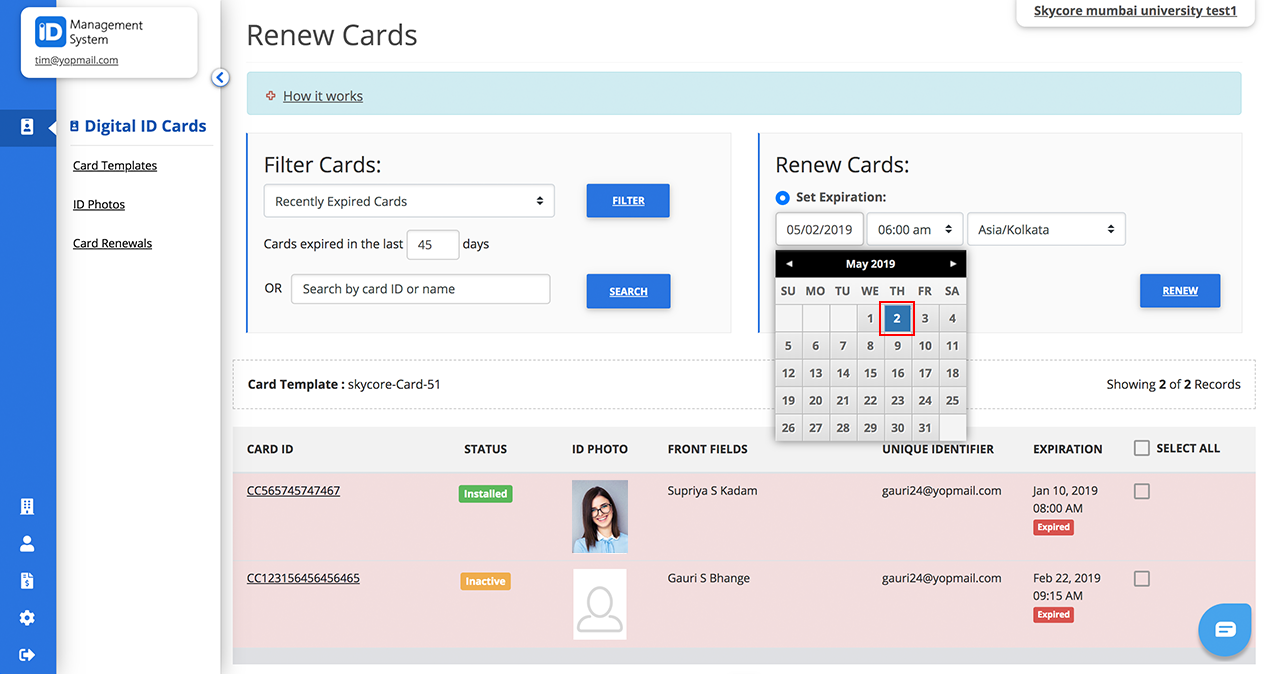
Task: Open card CC123156456456465 link
Action: 303,578
